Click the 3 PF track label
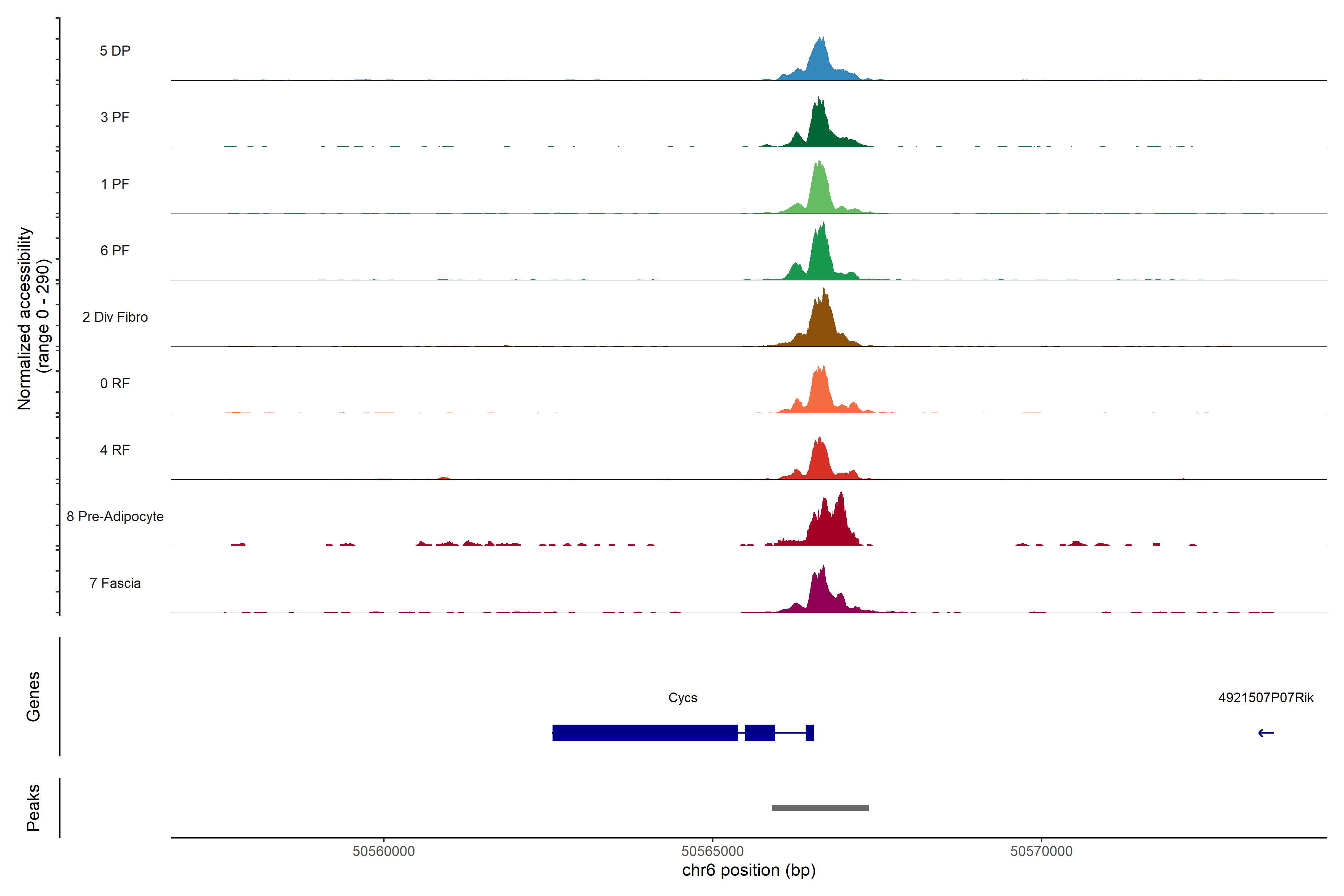1344x896 pixels. point(115,117)
